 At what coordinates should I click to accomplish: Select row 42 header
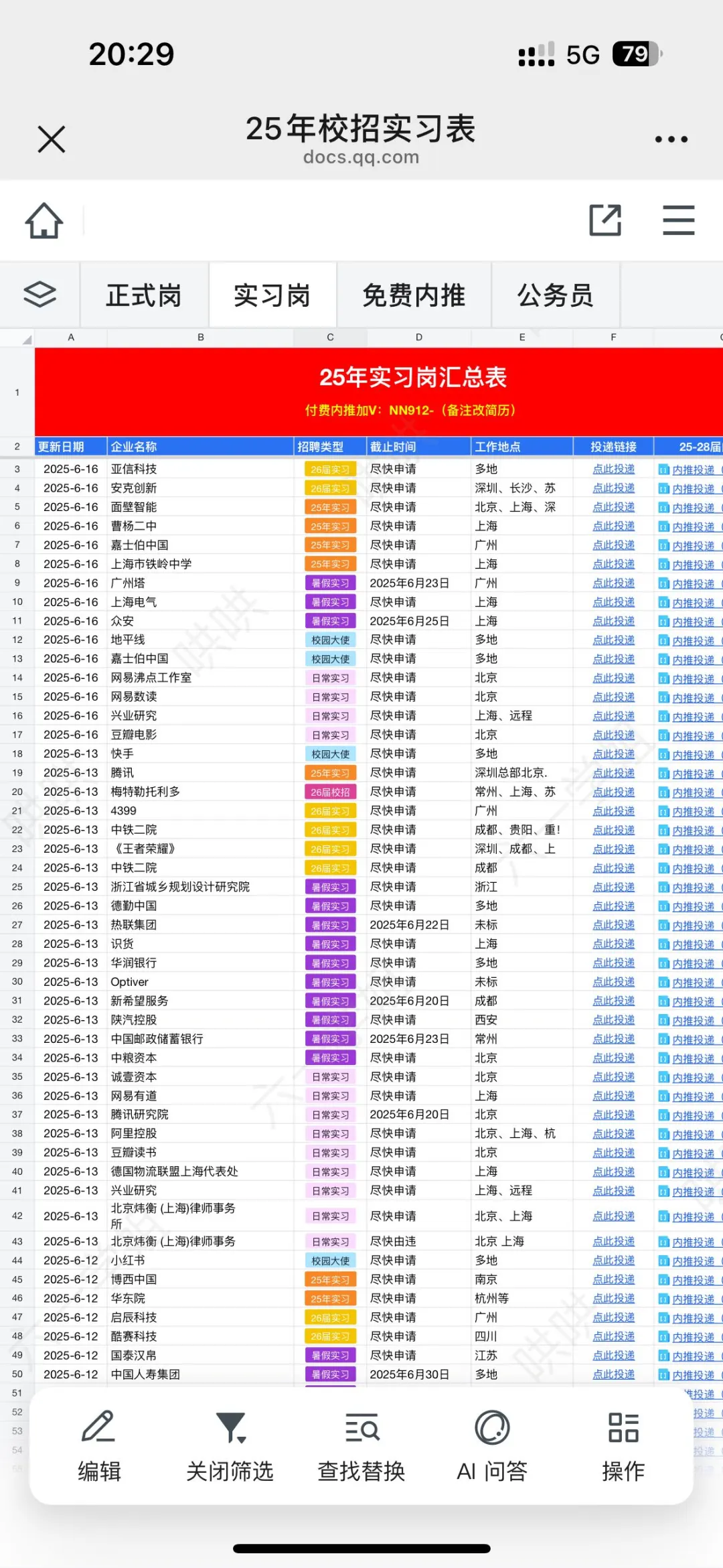(x=17, y=1216)
